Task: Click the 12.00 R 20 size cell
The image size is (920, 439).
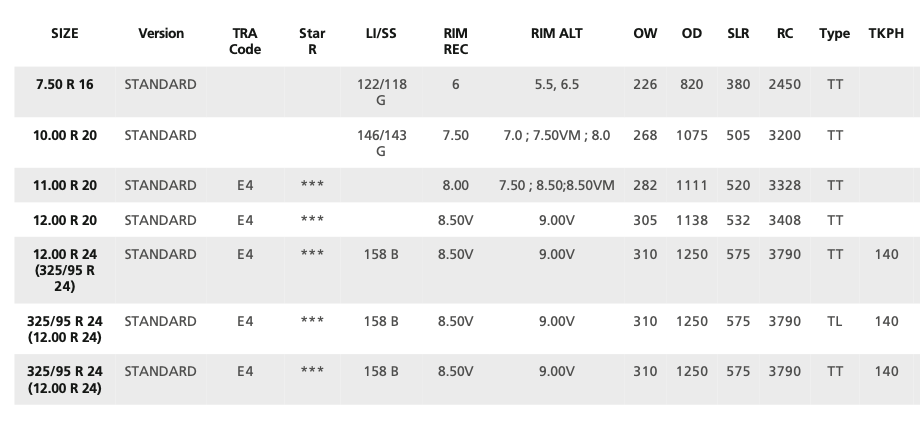Action: (65, 220)
